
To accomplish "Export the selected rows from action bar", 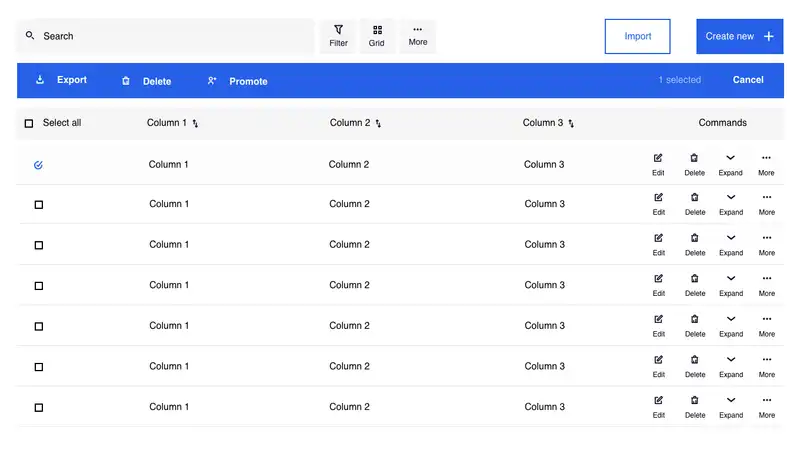I will 61,80.
